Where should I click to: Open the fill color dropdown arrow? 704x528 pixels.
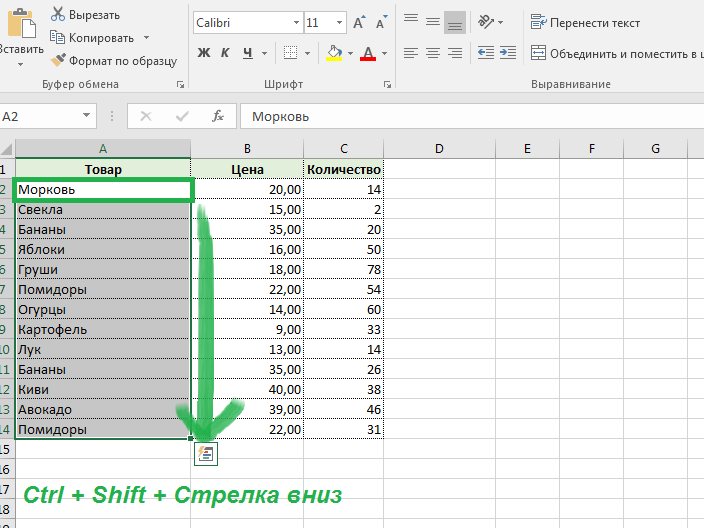pos(350,53)
